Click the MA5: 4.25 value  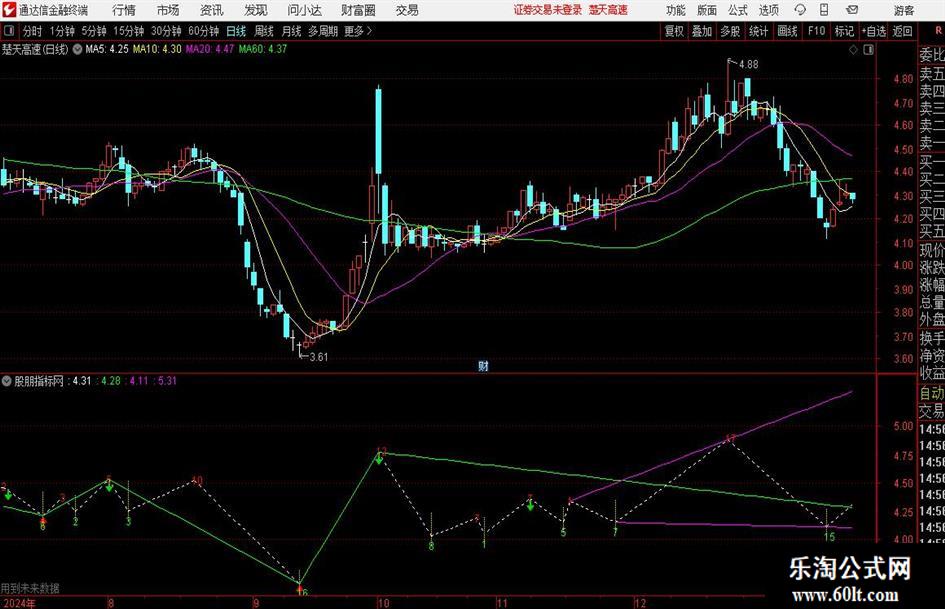coord(107,49)
